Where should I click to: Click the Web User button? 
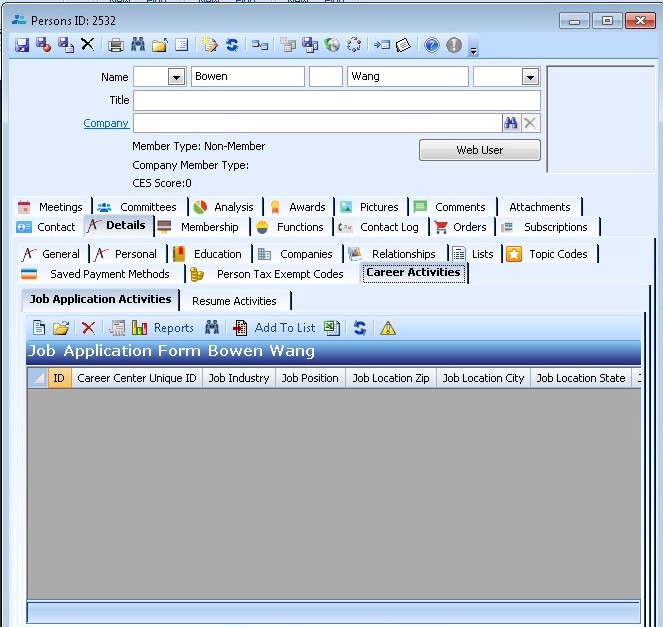(479, 150)
